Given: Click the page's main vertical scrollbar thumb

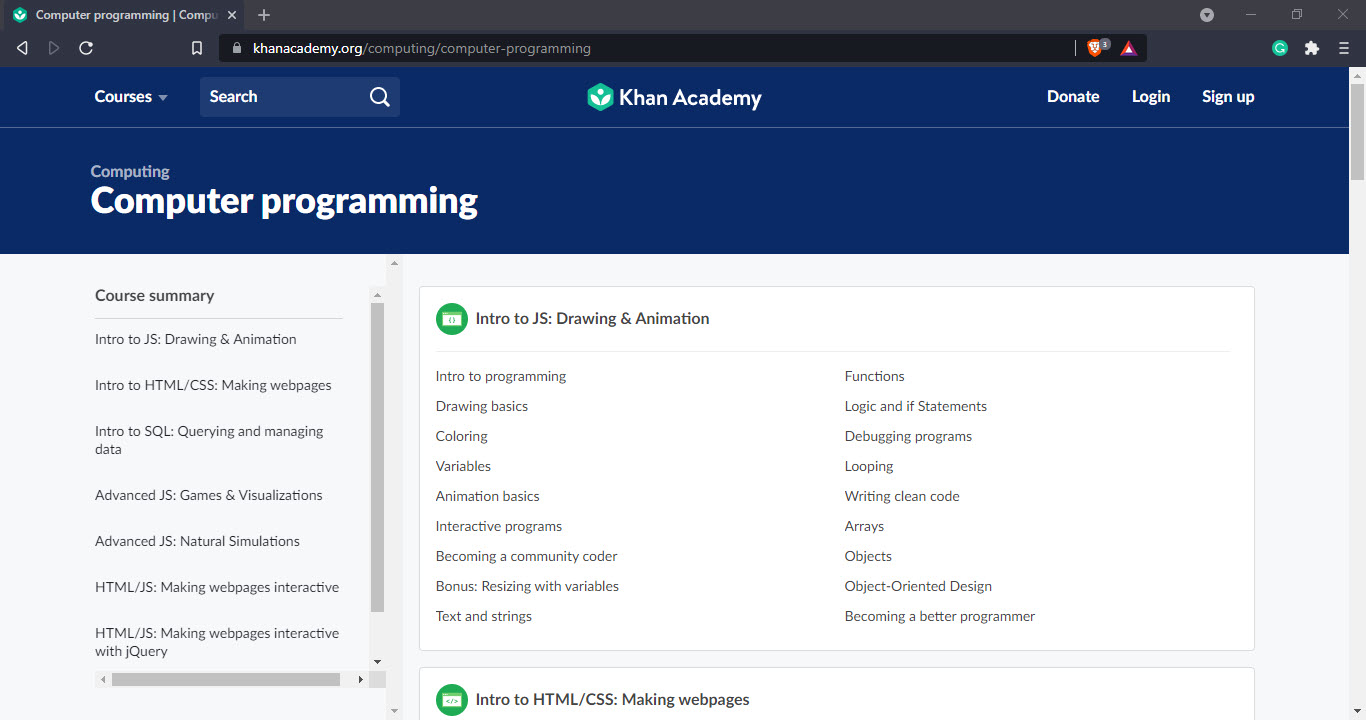Looking at the screenshot, I should (x=1357, y=131).
